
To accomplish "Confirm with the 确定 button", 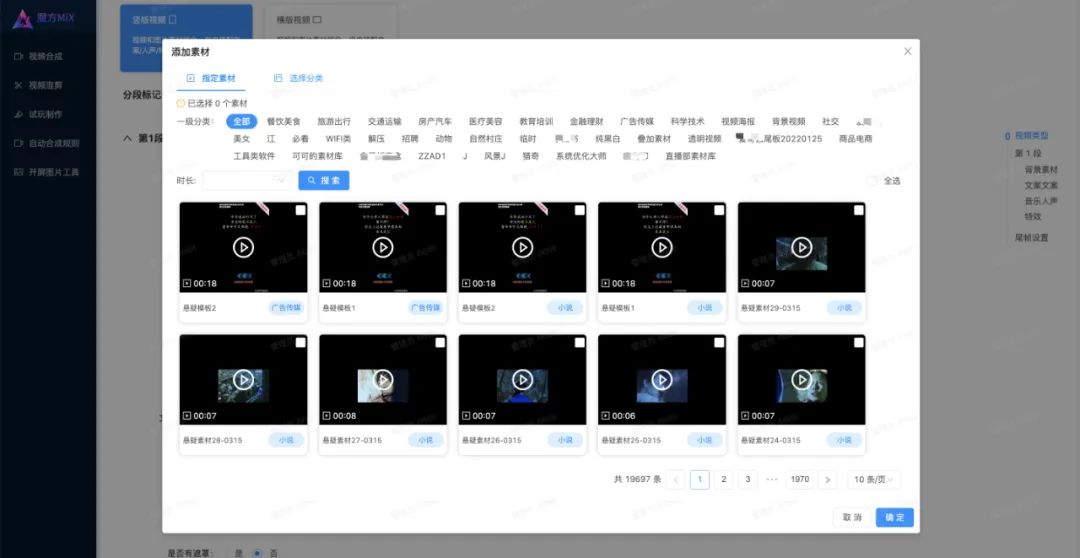I will click(894, 517).
